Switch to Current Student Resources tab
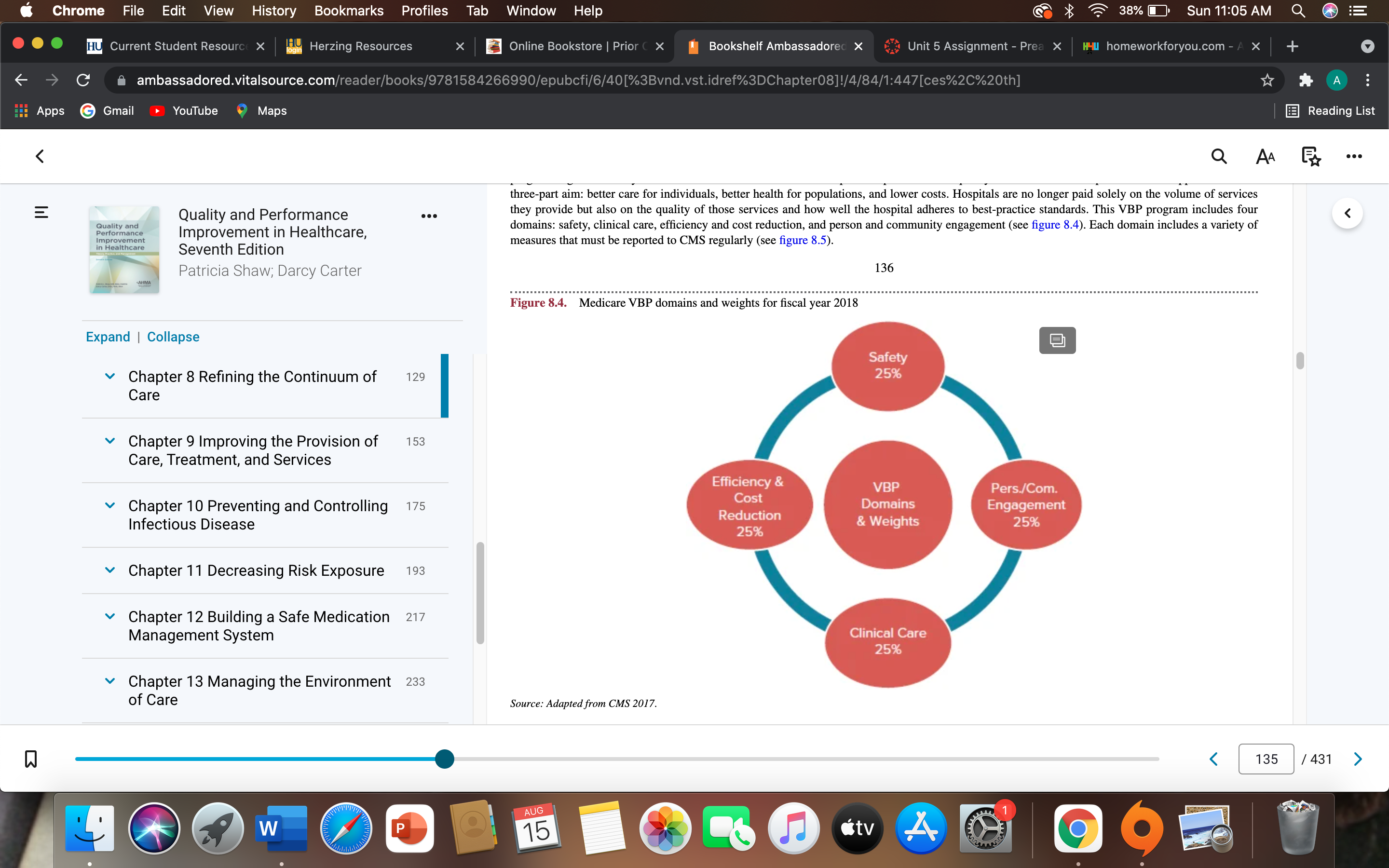This screenshot has height=868, width=1389. pyautogui.click(x=175, y=46)
